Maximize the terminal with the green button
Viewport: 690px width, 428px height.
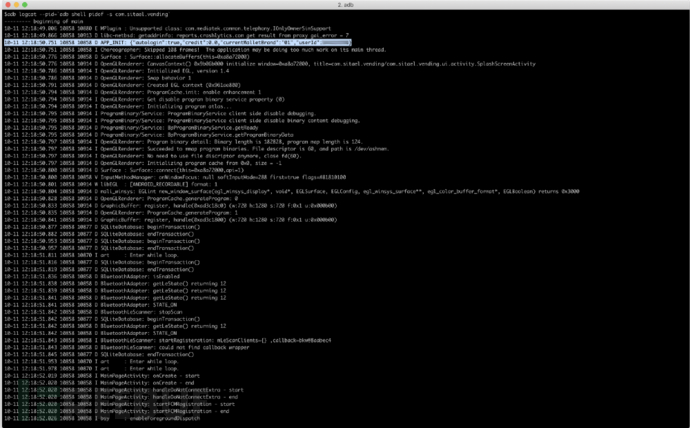25,4
